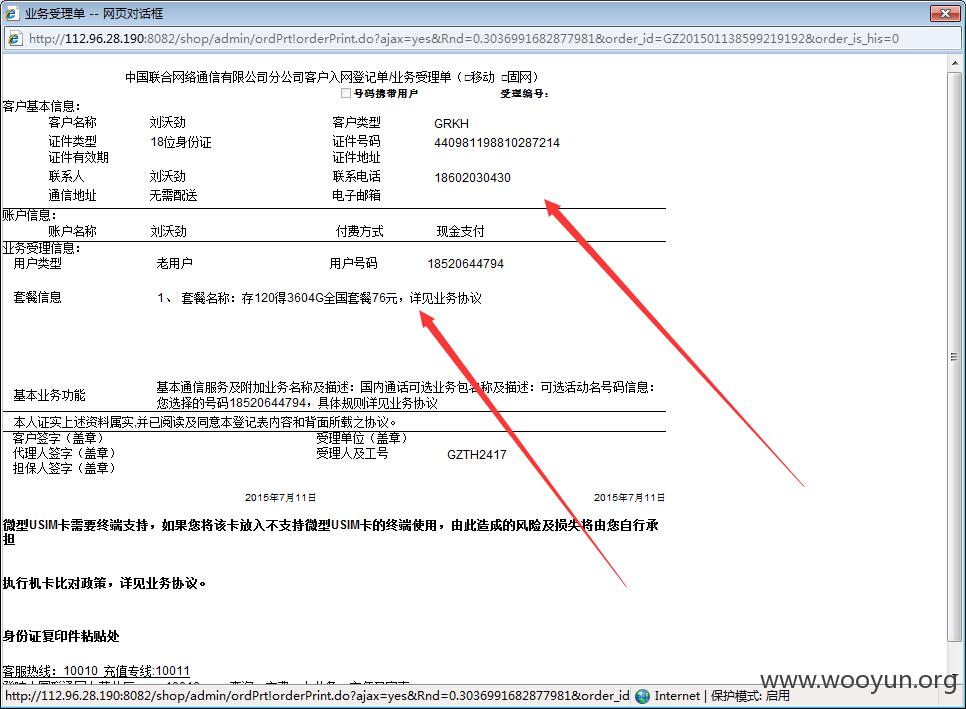Click the 担保人签字（盖章）label
The image size is (966, 709).
[x=64, y=468]
